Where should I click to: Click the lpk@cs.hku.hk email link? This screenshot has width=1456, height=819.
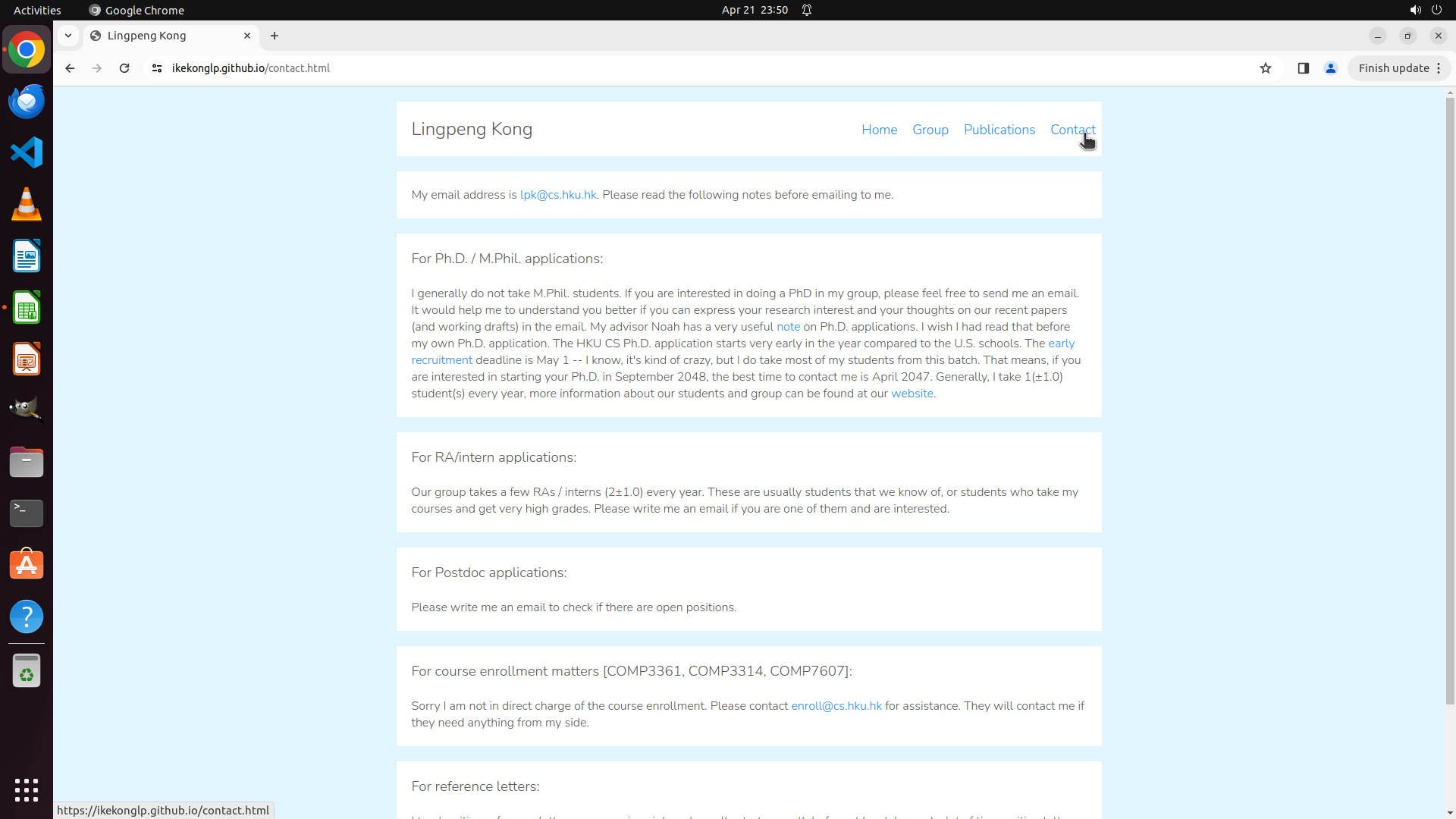[x=558, y=195]
